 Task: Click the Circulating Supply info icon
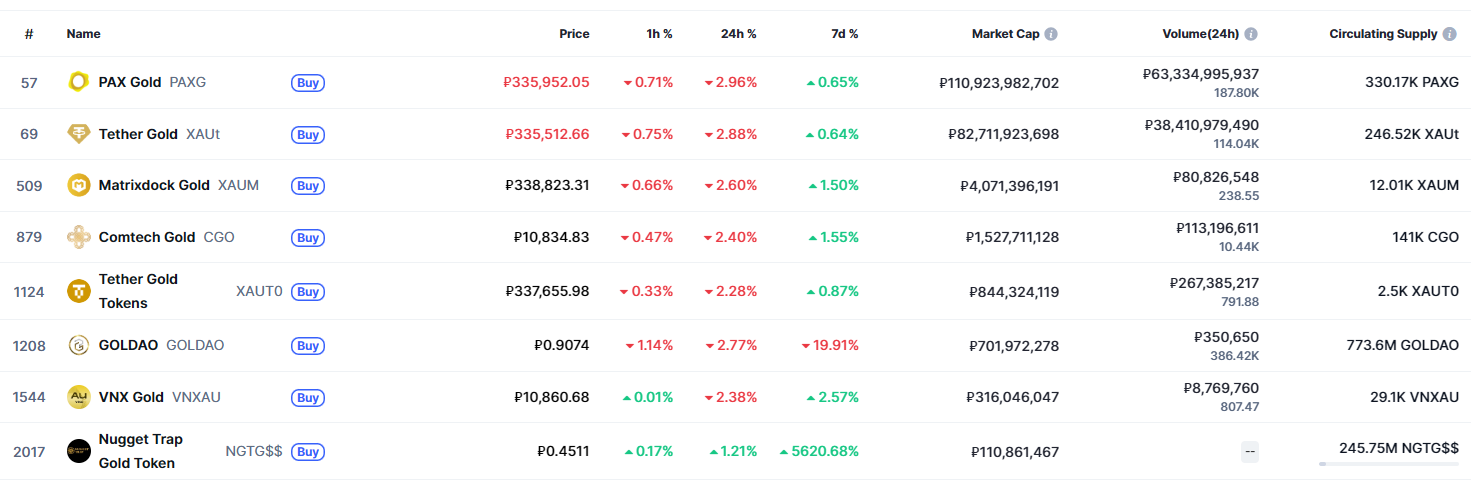[x=1449, y=34]
